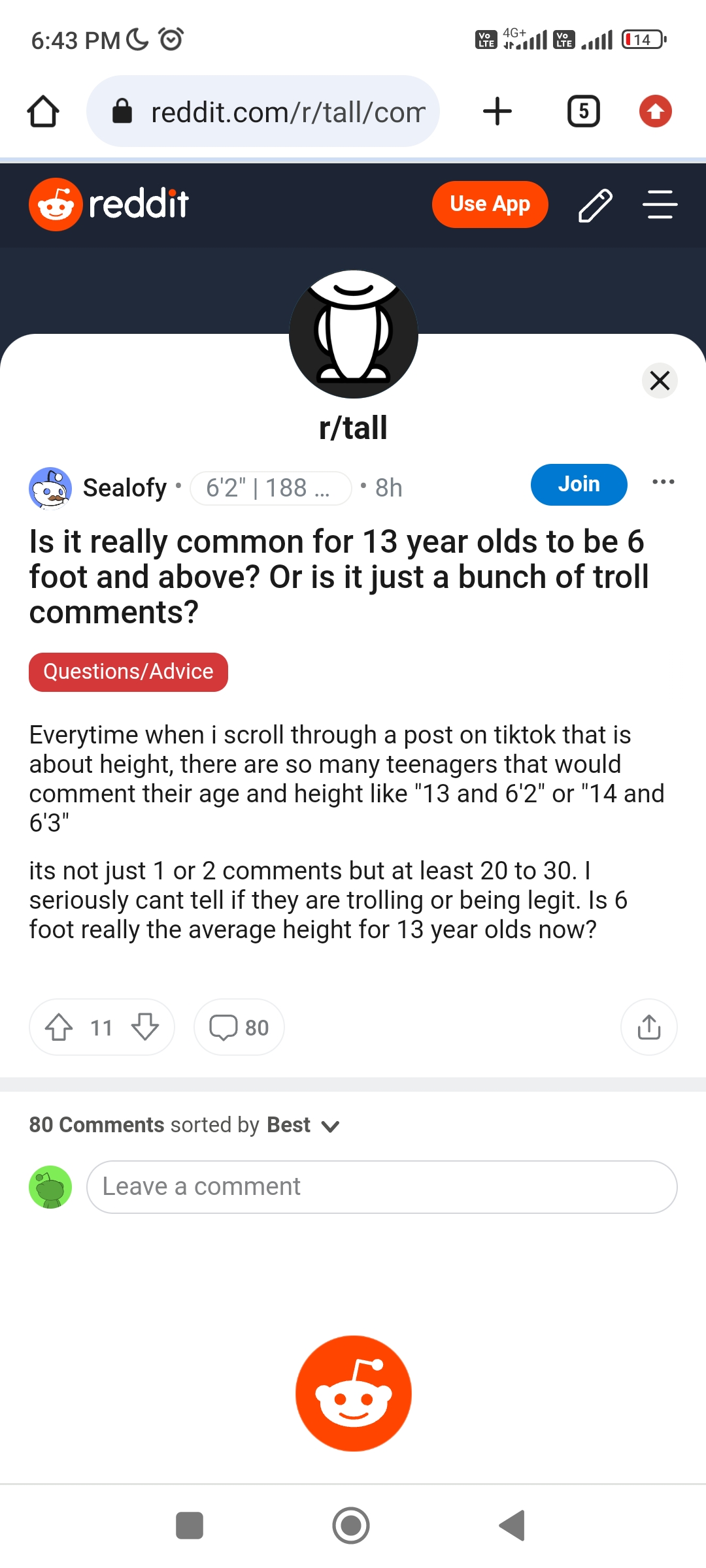Open the post's three-dot overflow menu
This screenshot has width=706, height=1568.
tap(664, 482)
